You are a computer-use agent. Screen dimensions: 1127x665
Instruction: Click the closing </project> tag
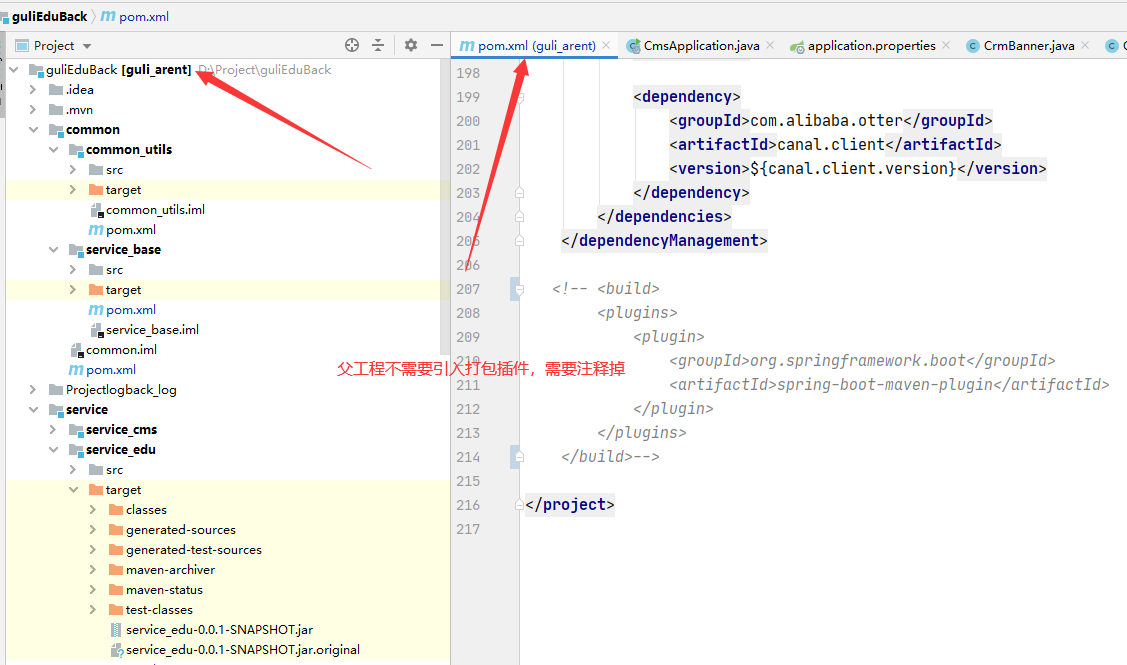(570, 505)
